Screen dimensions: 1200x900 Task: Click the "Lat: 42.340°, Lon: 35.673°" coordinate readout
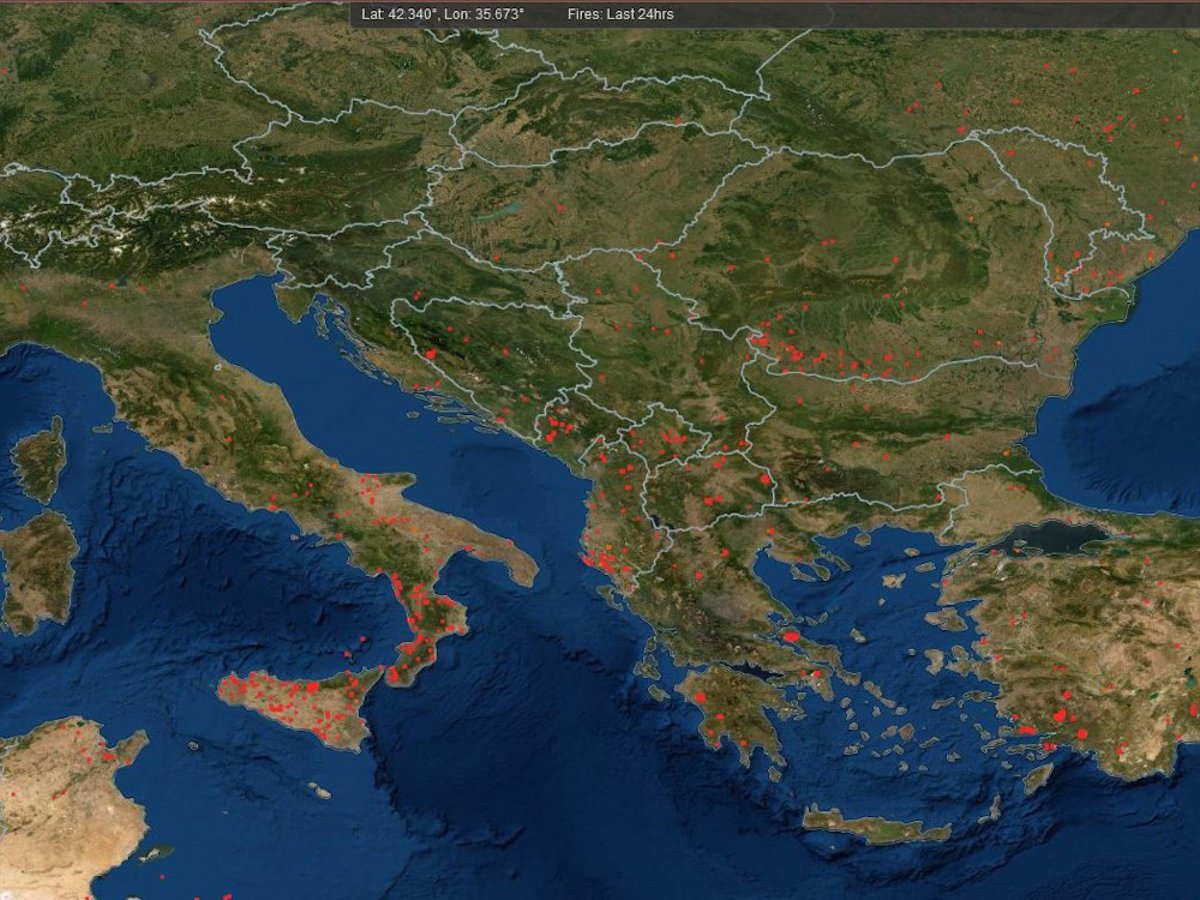tap(442, 15)
